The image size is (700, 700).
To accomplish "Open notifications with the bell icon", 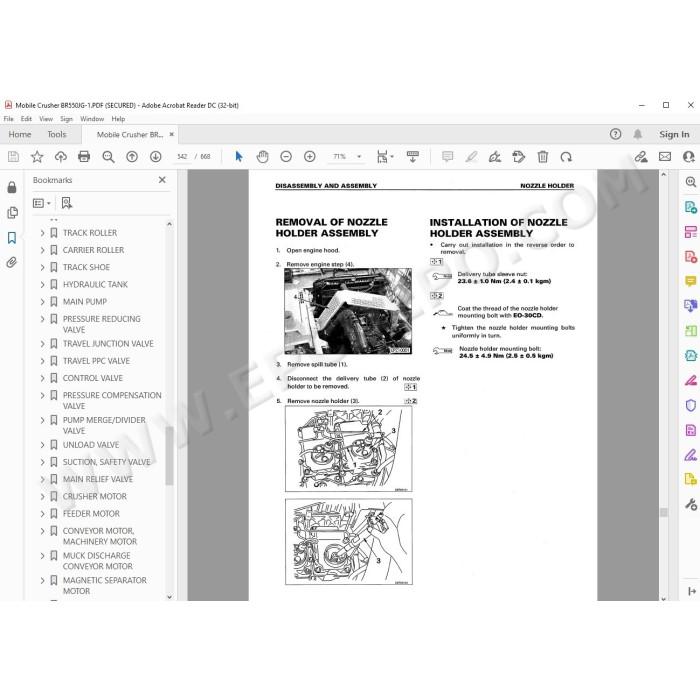I will (638, 134).
